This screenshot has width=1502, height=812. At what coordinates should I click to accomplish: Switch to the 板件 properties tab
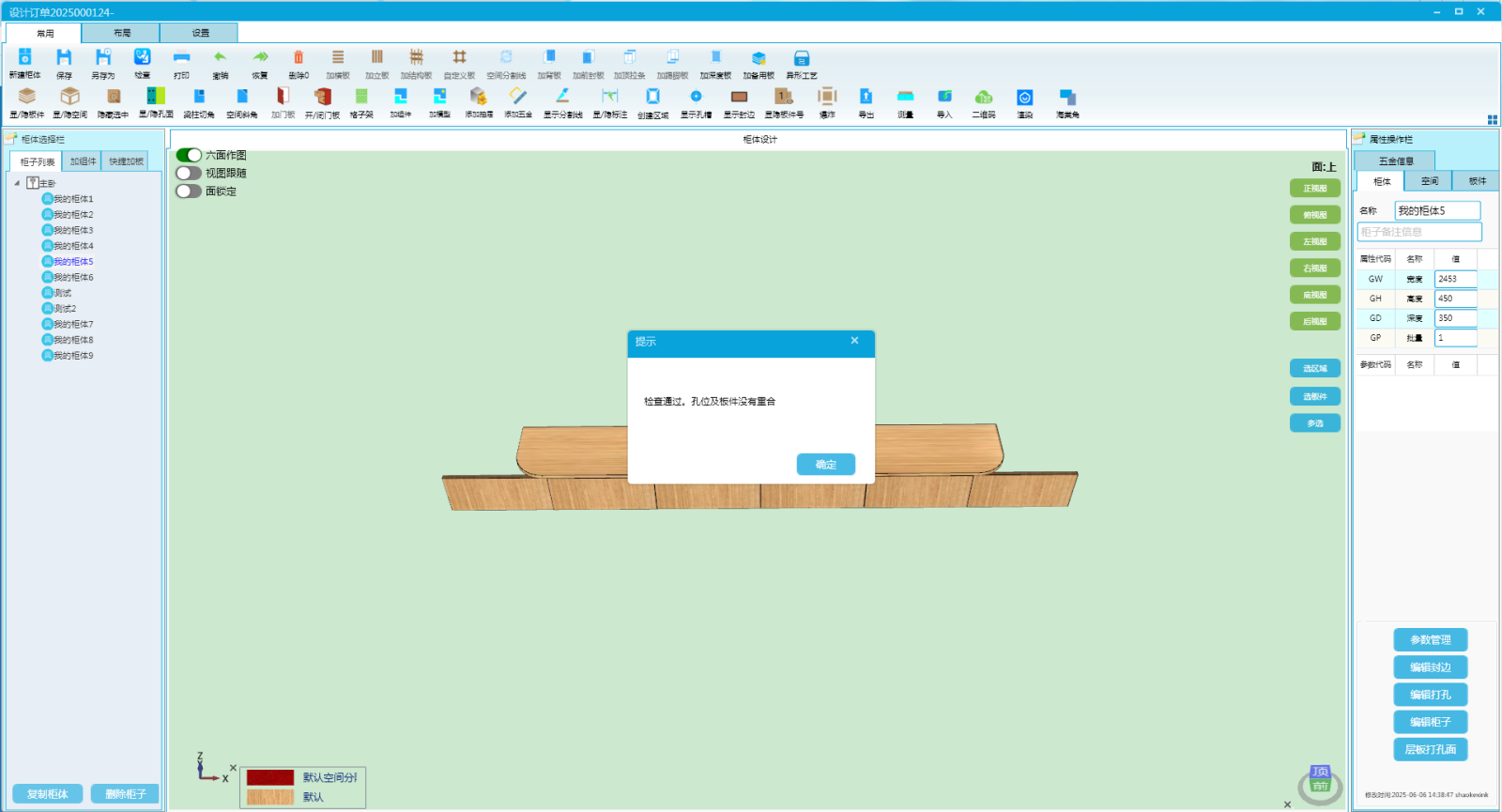click(x=1477, y=181)
